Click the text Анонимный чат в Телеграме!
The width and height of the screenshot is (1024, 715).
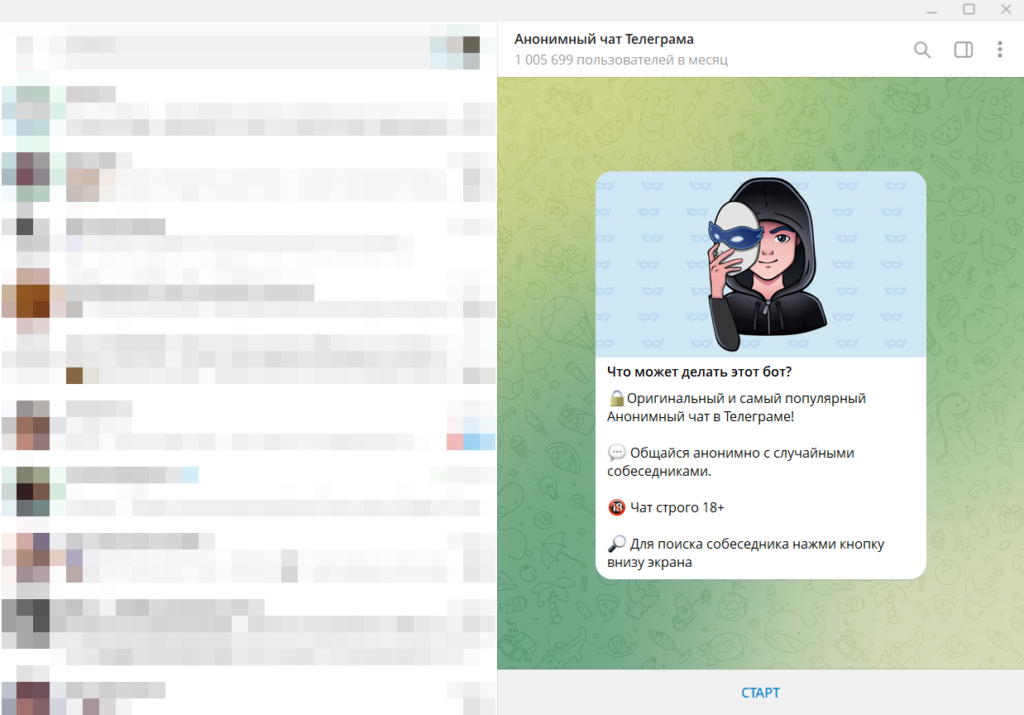pyautogui.click(x=701, y=417)
